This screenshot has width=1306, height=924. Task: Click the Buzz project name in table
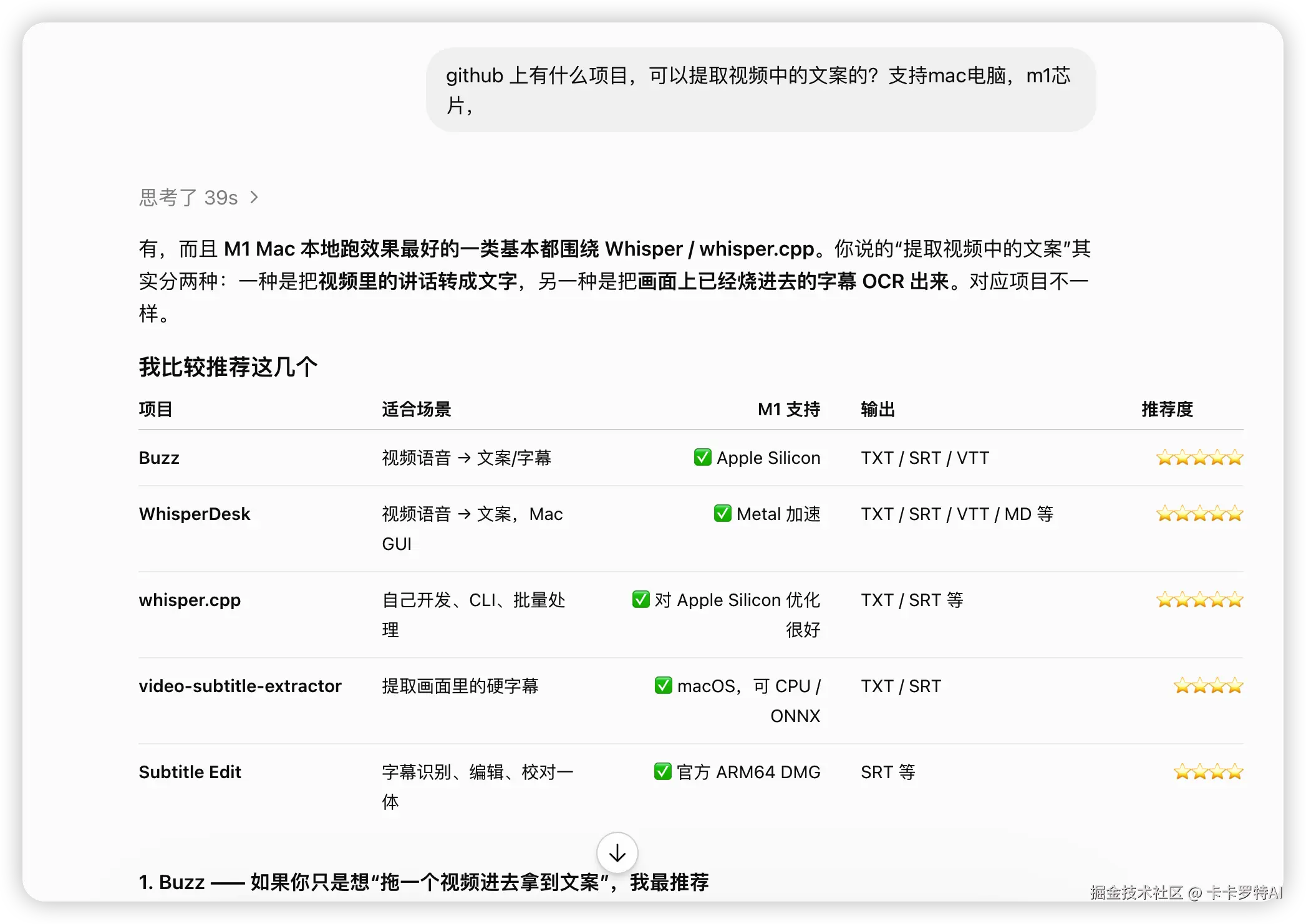point(159,458)
